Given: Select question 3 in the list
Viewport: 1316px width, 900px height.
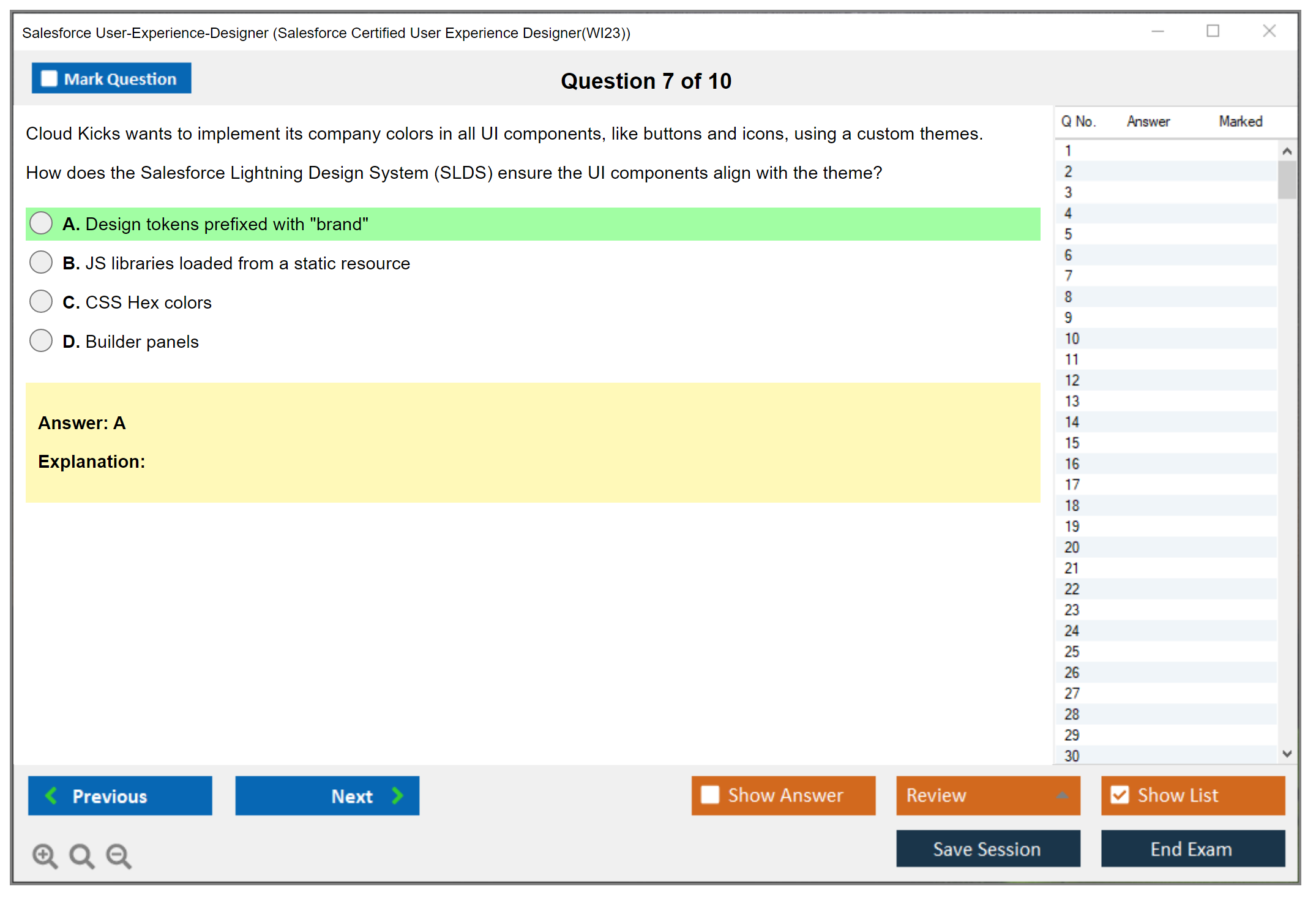Looking at the screenshot, I should (x=1068, y=193).
